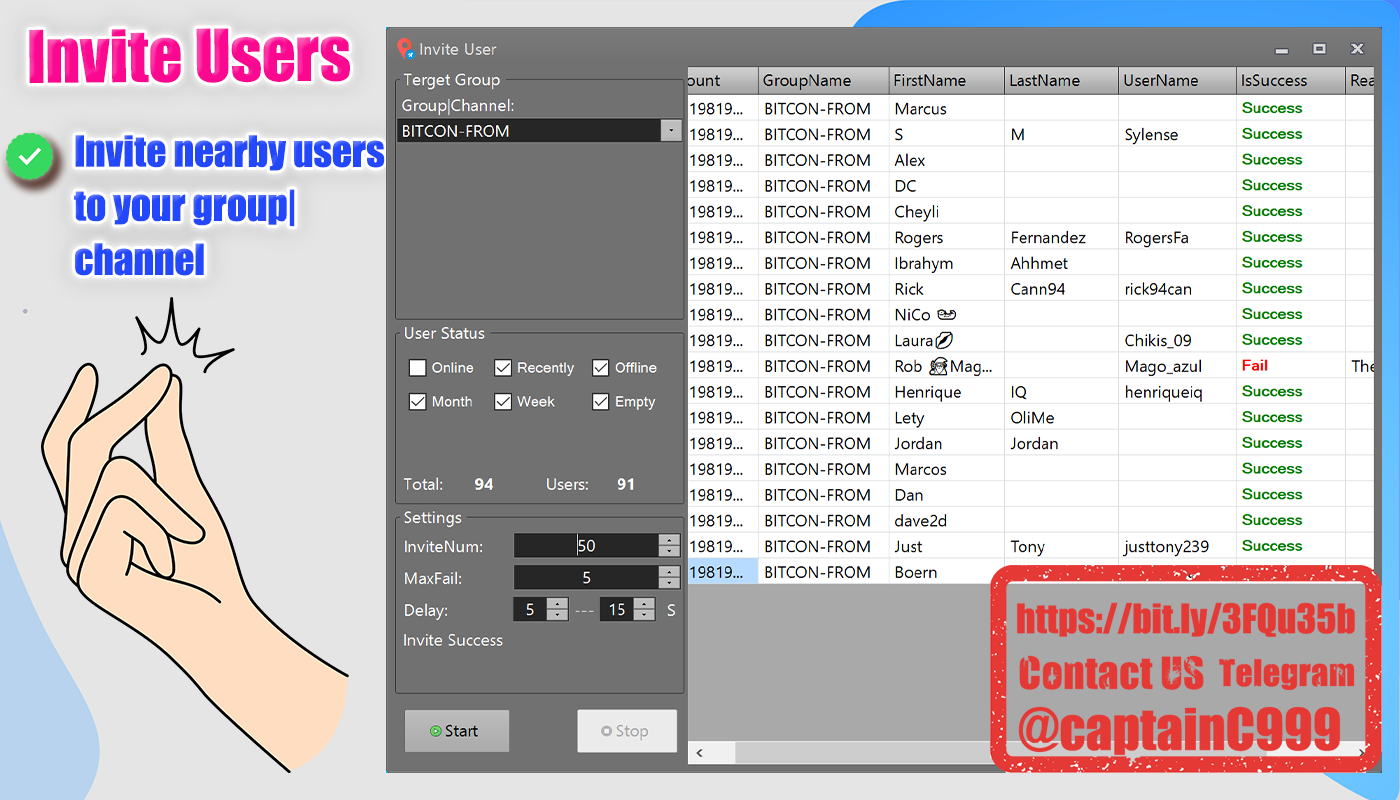The image size is (1400, 800).
Task: Increase InviteNum with its up arrow
Action: 669,540
